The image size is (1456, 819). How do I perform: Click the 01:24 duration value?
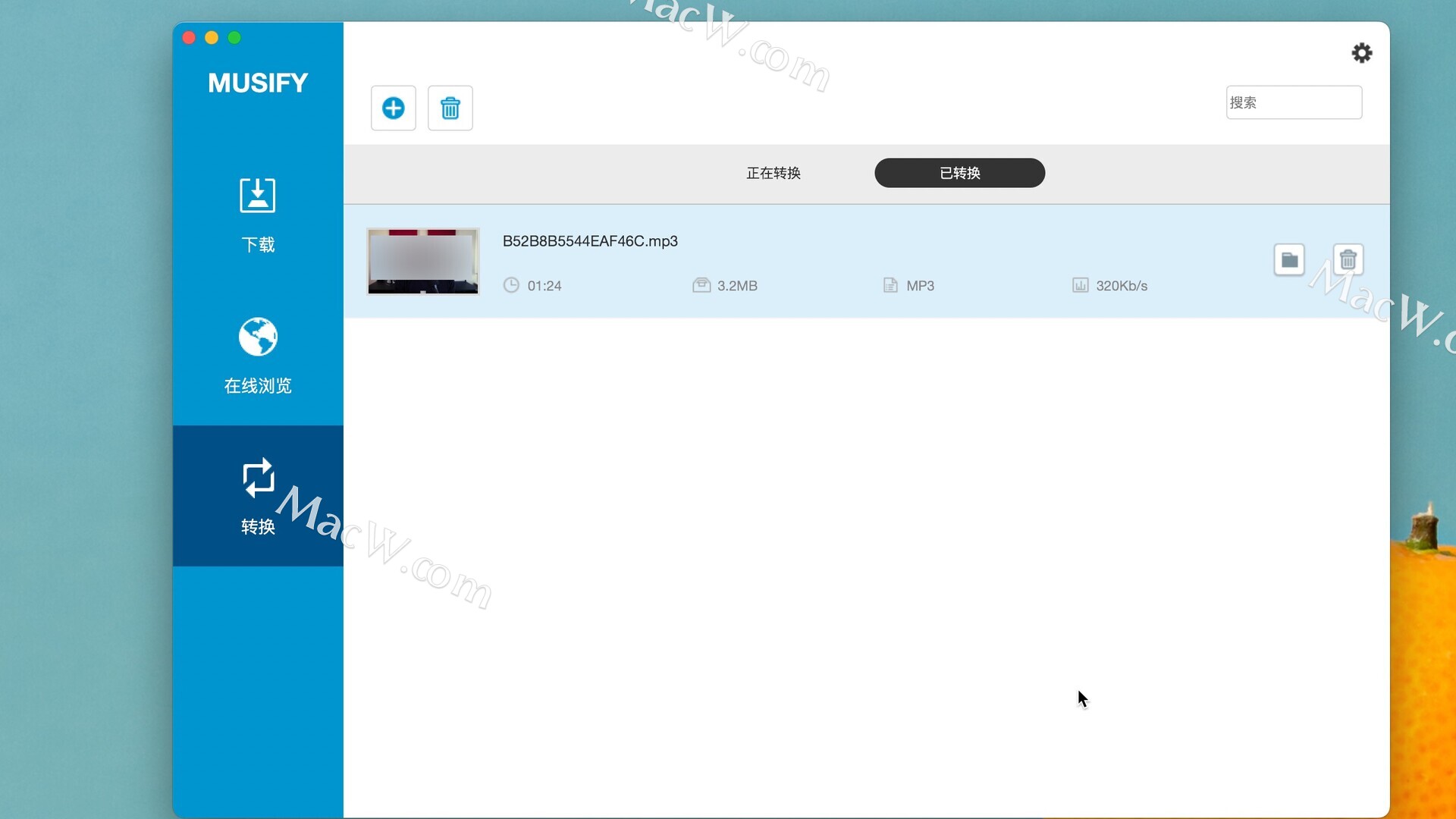click(544, 286)
